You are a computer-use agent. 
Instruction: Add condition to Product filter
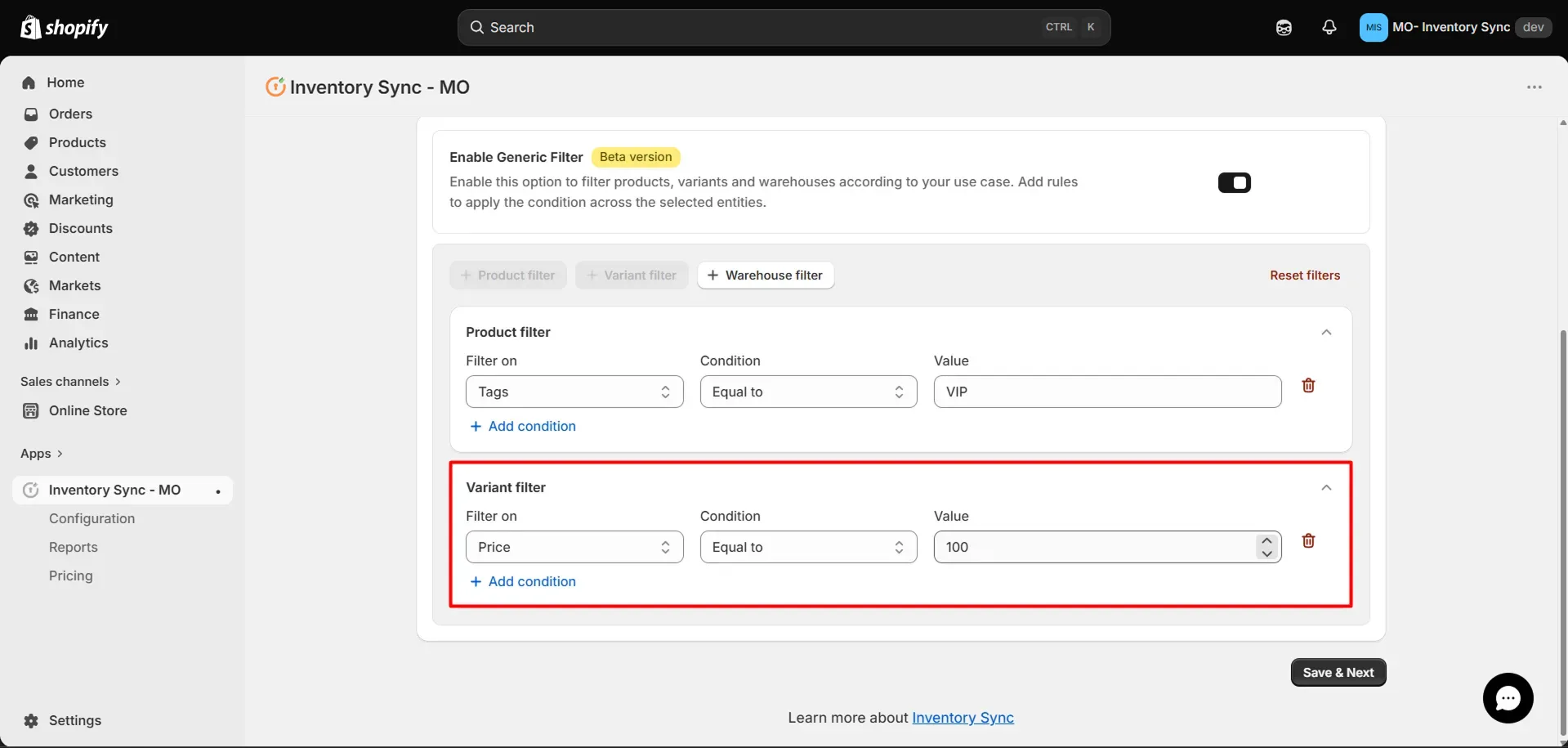[x=523, y=426]
